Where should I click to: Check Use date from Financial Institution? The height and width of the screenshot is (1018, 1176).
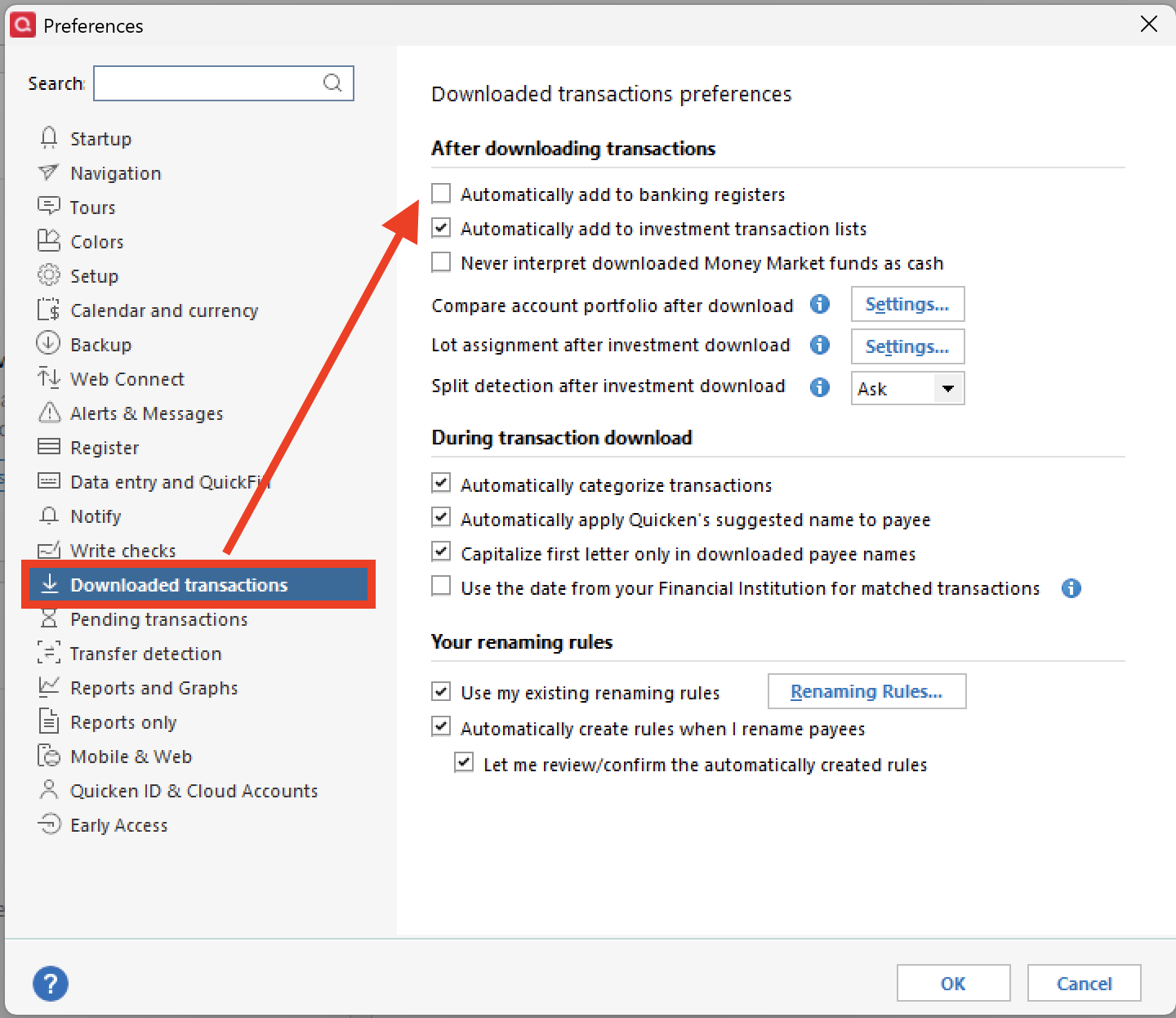441,587
